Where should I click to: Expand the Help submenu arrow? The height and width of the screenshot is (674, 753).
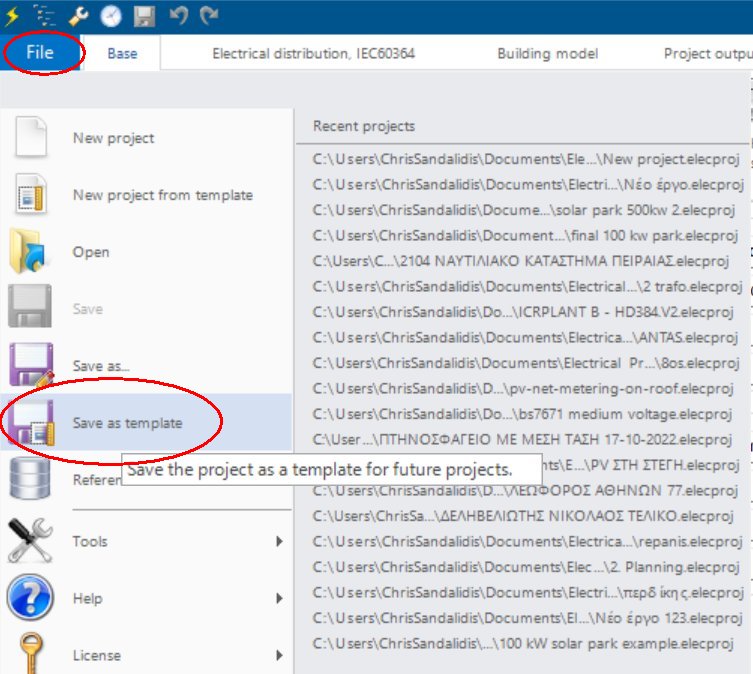coord(279,598)
